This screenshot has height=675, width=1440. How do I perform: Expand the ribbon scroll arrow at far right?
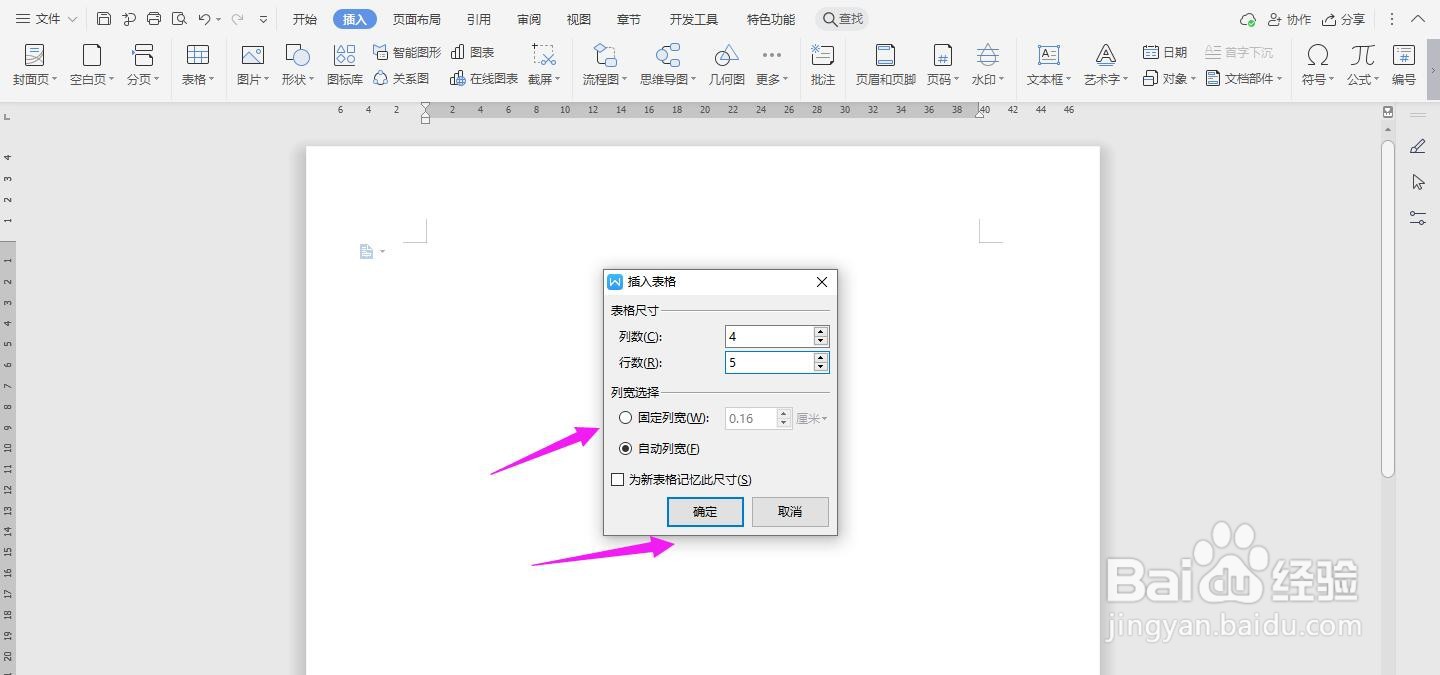[1432, 71]
